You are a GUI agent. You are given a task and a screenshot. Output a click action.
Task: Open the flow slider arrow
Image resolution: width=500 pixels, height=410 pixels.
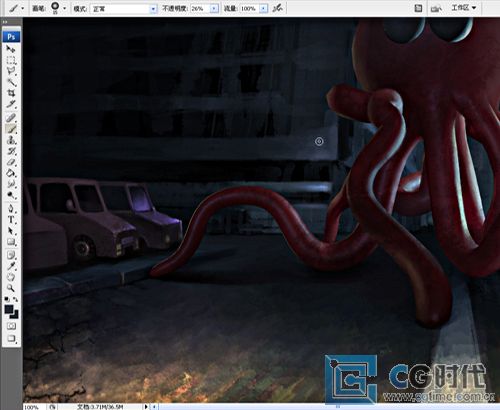click(x=264, y=9)
